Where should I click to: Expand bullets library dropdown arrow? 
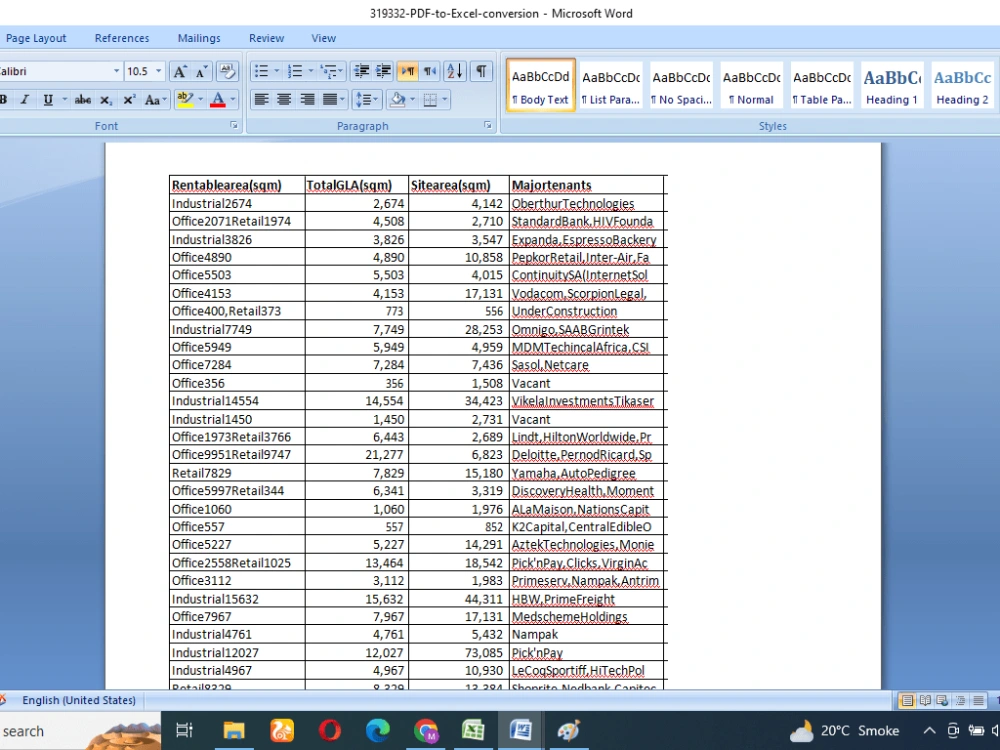pos(276,71)
